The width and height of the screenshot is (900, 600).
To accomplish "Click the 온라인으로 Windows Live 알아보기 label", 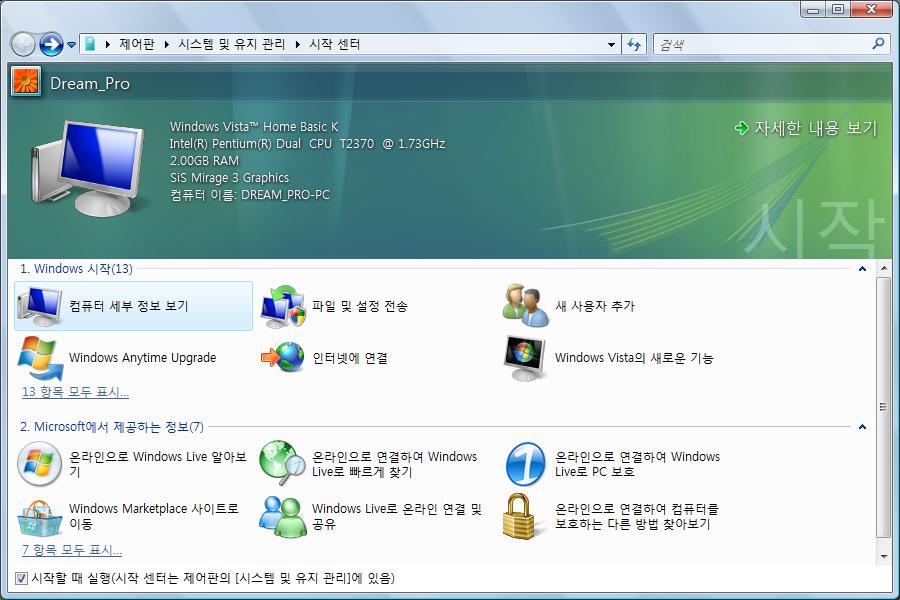I will click(158, 464).
